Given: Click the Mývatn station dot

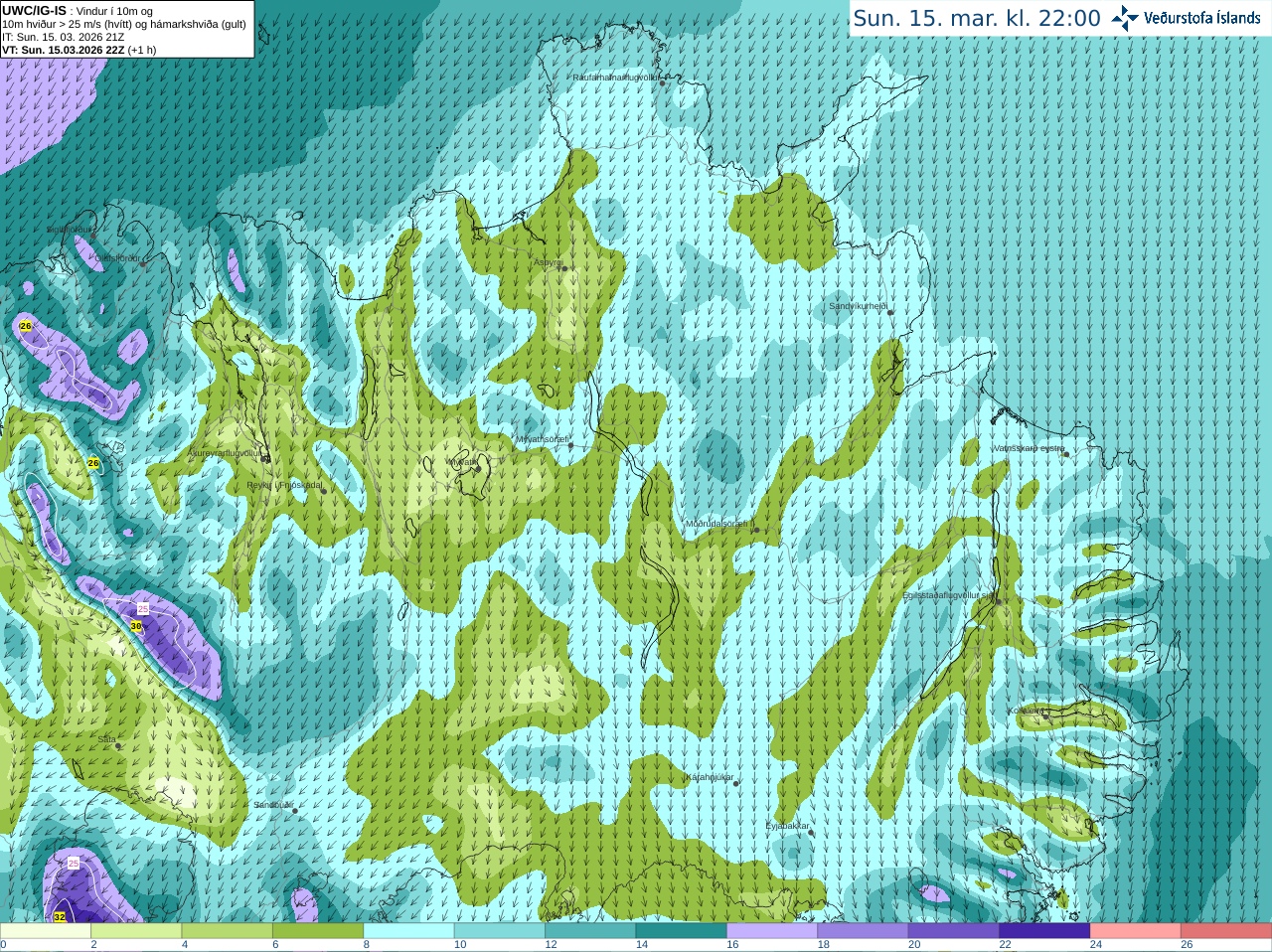Looking at the screenshot, I should tap(478, 468).
